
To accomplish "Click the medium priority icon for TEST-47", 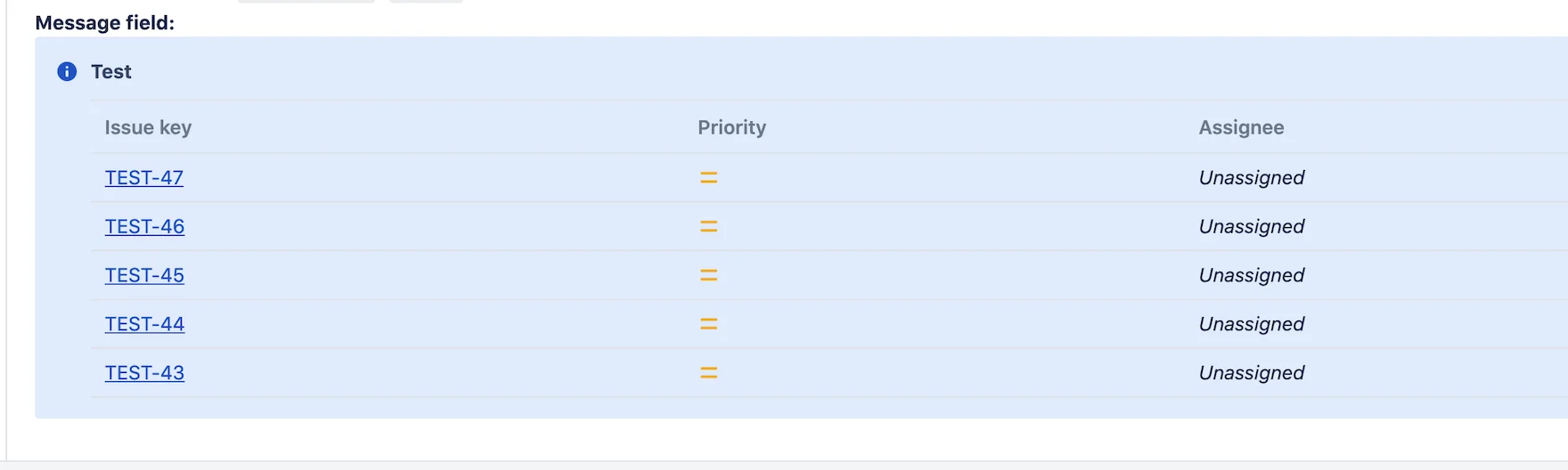I will 708,178.
